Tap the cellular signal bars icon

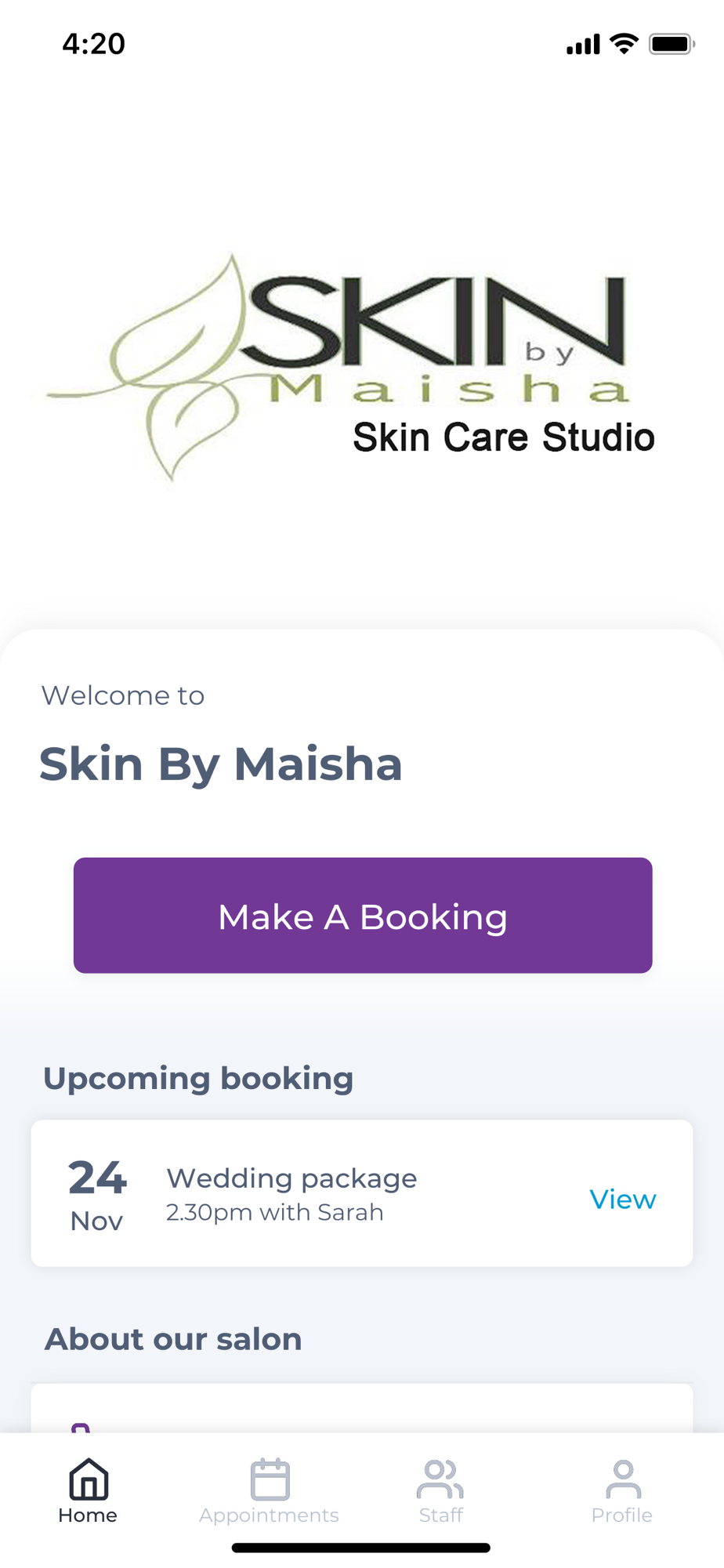[583, 45]
